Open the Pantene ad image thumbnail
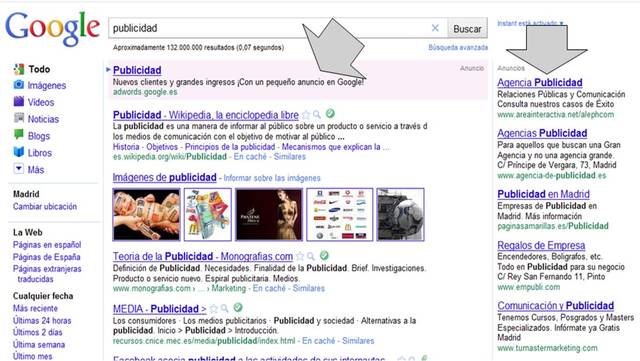The width and height of the screenshot is (640, 361). click(269, 214)
